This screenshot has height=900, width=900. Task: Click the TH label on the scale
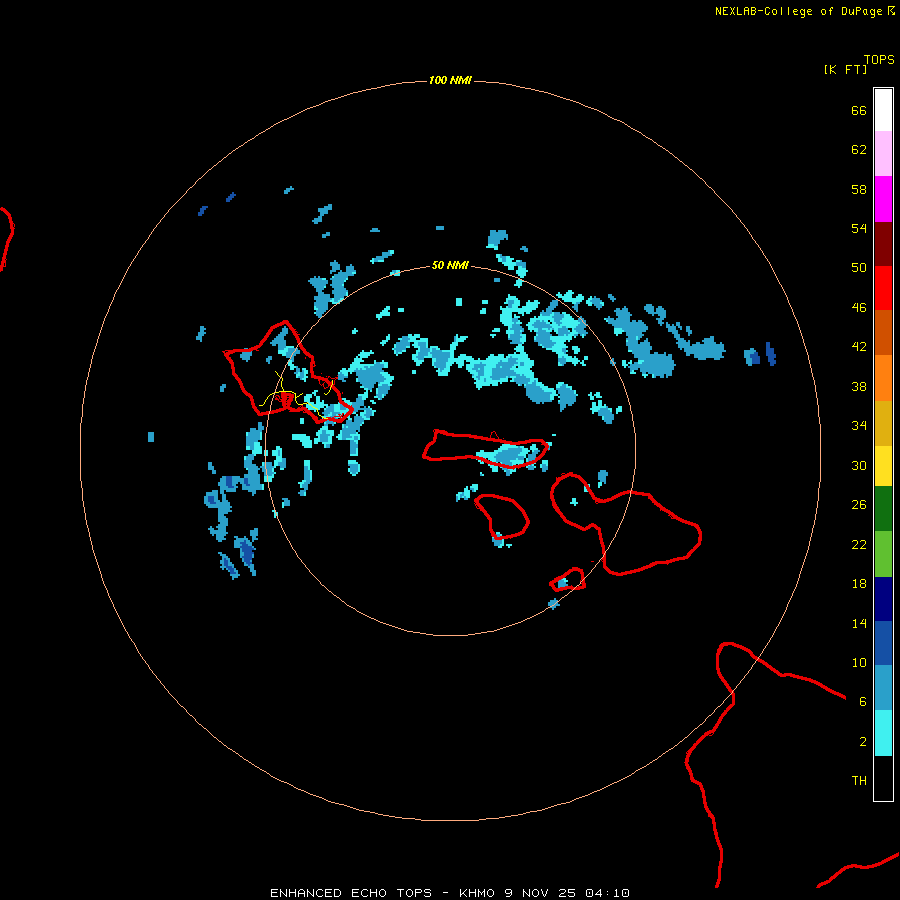[x=859, y=781]
